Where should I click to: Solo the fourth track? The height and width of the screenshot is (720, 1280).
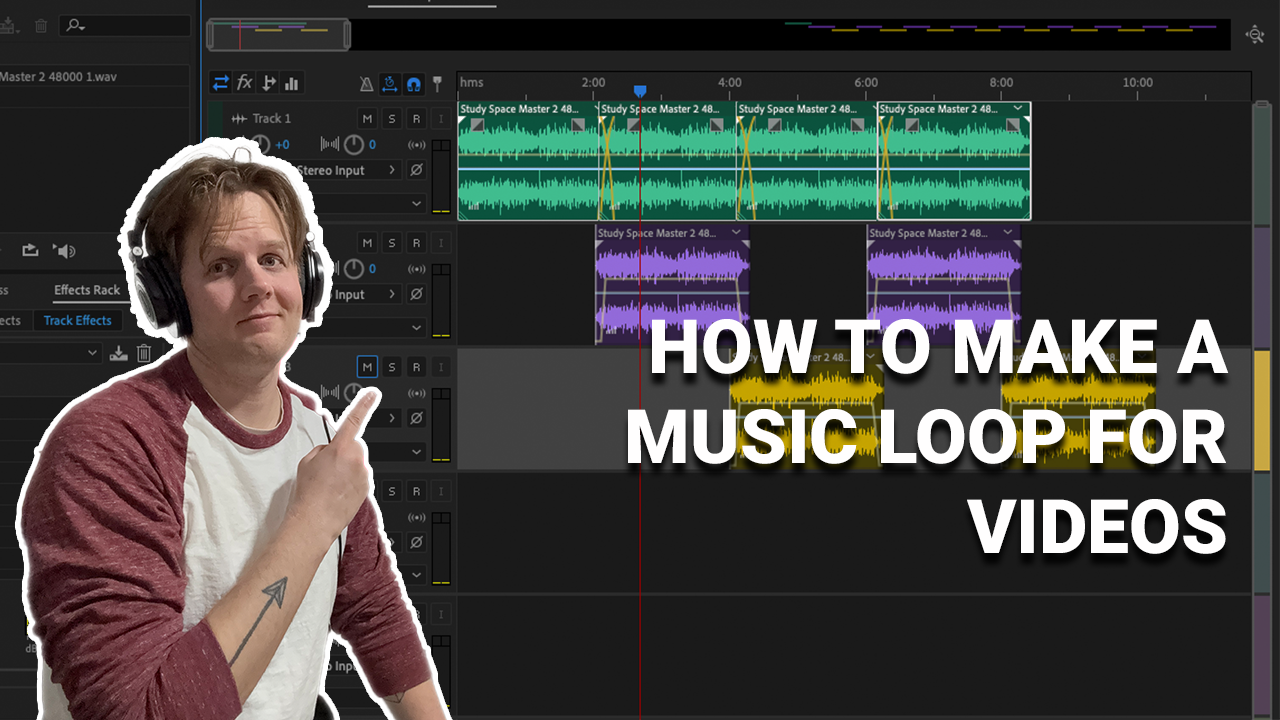tap(392, 491)
